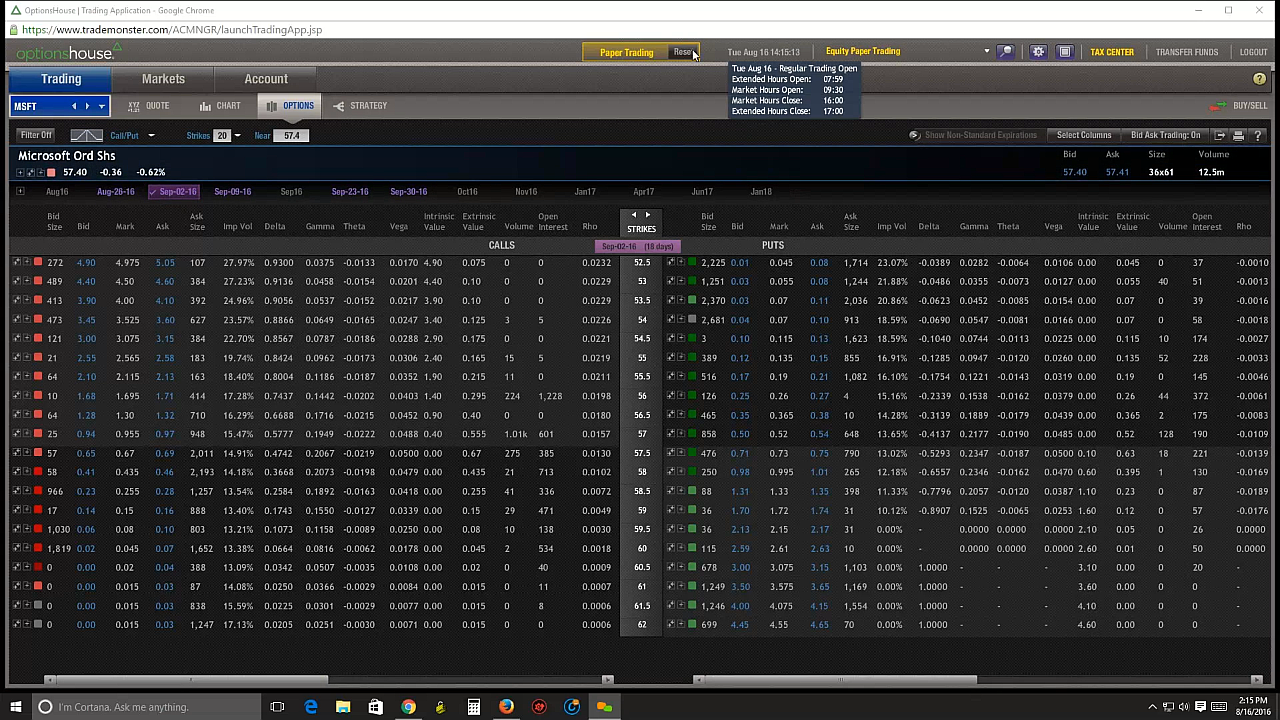The image size is (1280, 720).
Task: Select the Oct16 expiration
Action: (x=467, y=192)
